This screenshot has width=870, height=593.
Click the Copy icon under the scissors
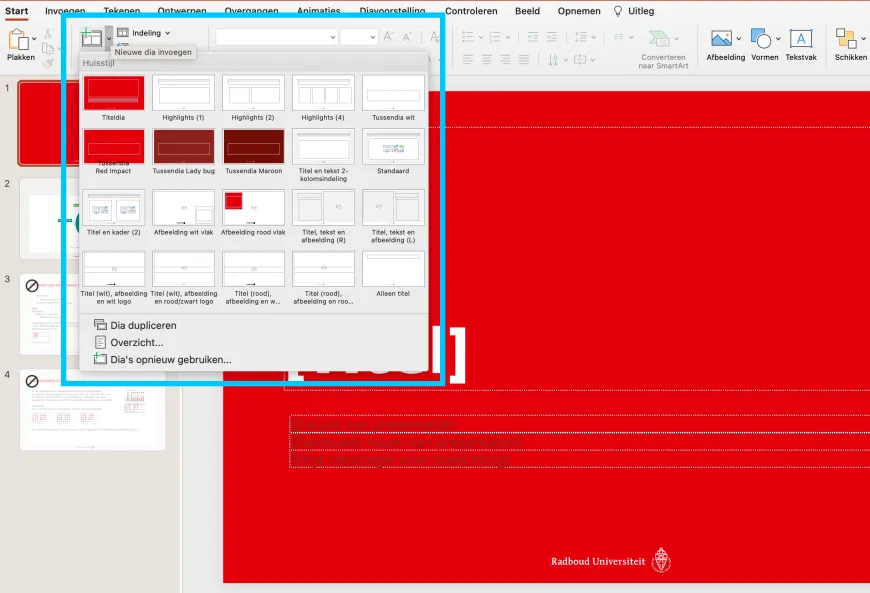[48, 49]
